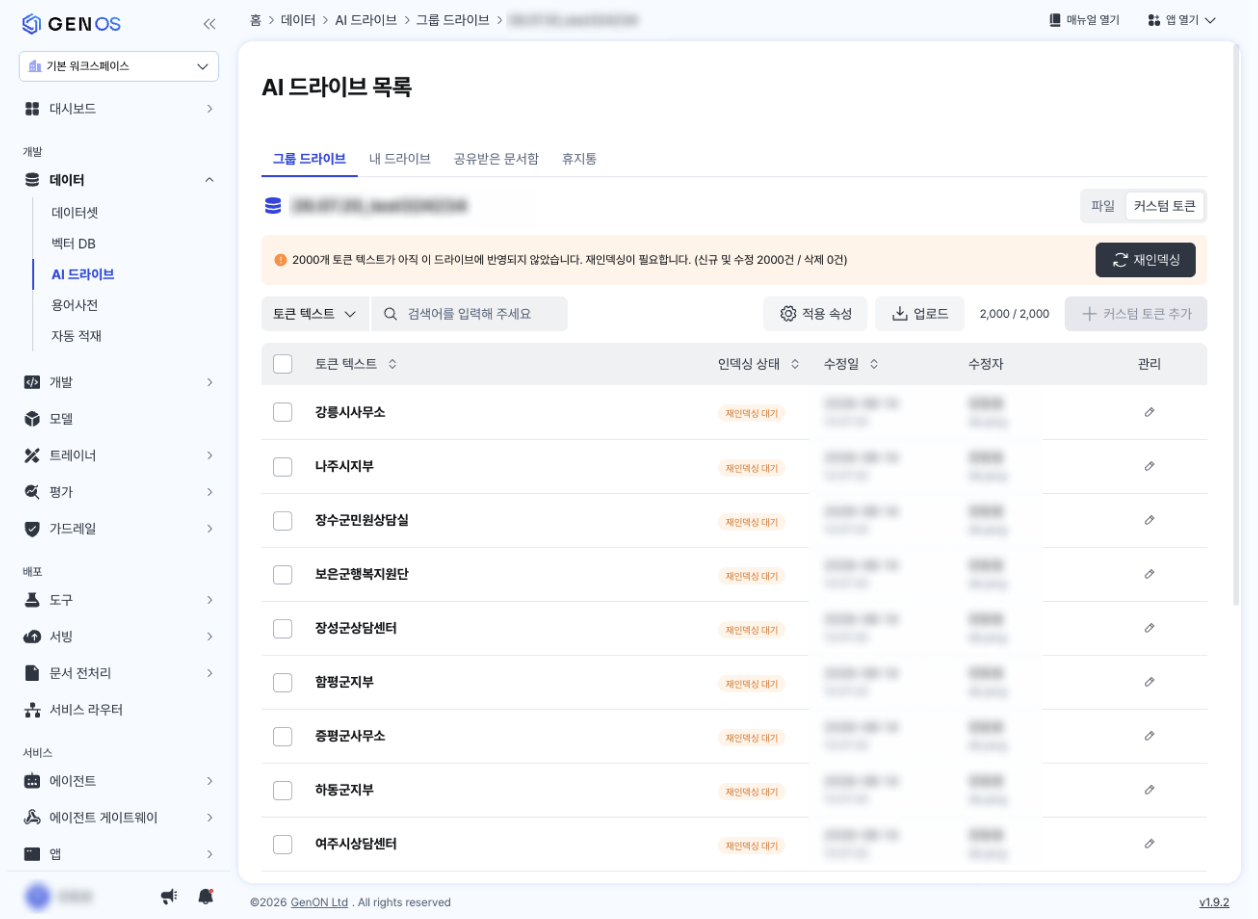Click the 트레이너 tools icon
The width and height of the screenshot is (1258, 919).
click(x=32, y=455)
